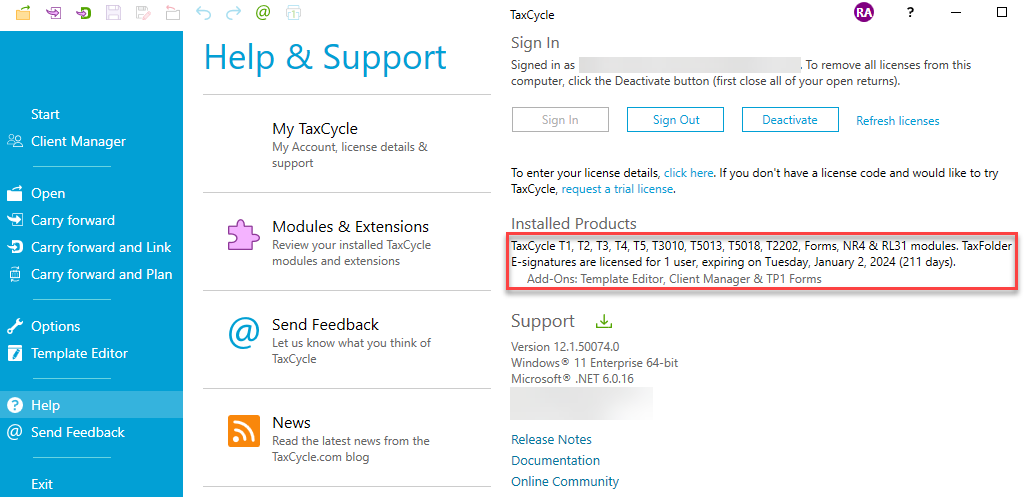Click the Installed Products heading
1024x497 pixels.
573,224
